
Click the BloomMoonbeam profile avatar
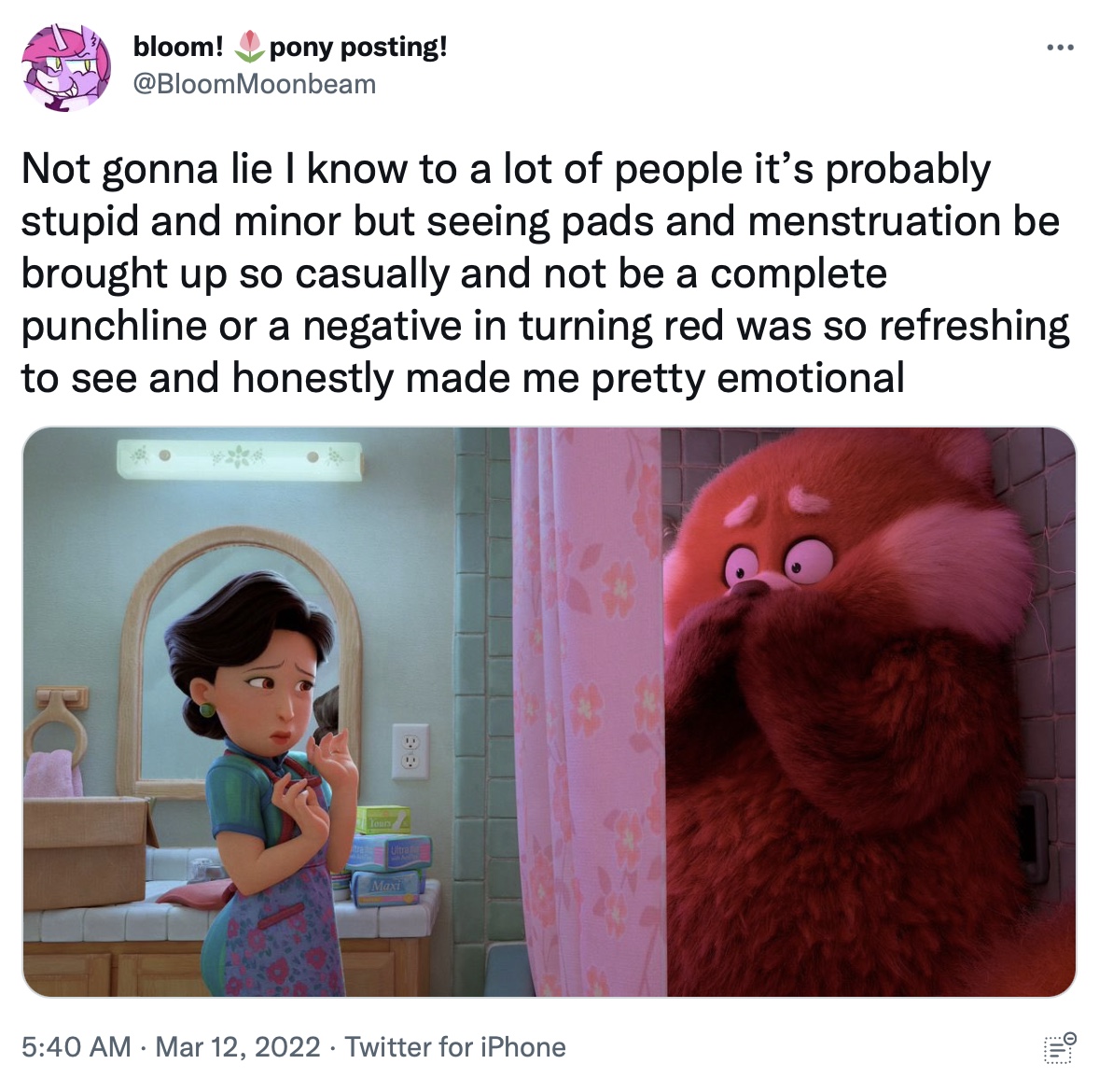[66, 67]
